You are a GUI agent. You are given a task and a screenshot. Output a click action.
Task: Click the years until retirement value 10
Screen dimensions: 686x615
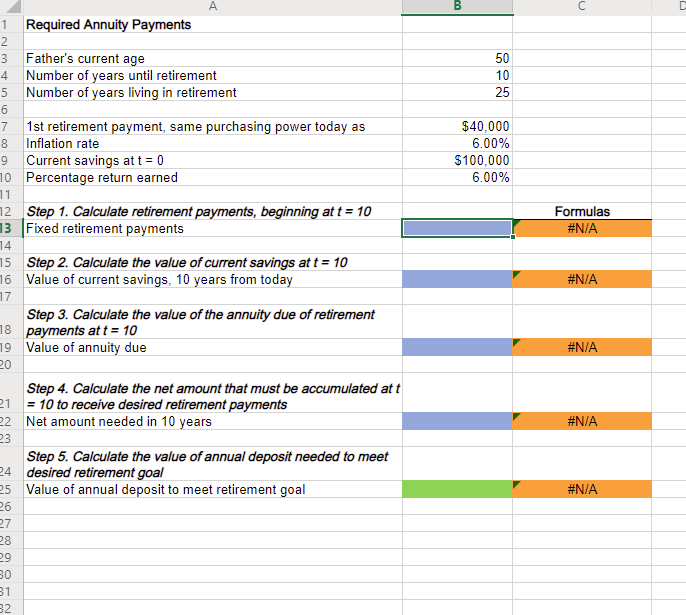pyautogui.click(x=457, y=75)
